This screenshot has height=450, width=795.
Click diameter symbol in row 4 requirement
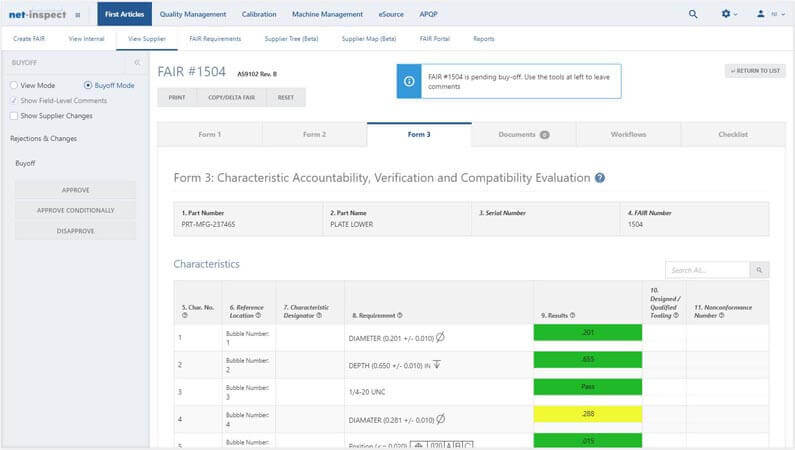tap(441, 419)
